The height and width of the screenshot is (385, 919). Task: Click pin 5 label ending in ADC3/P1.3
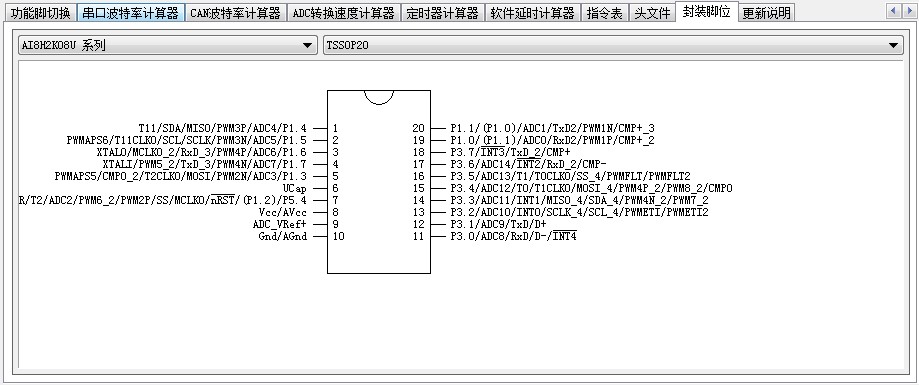tap(181, 176)
